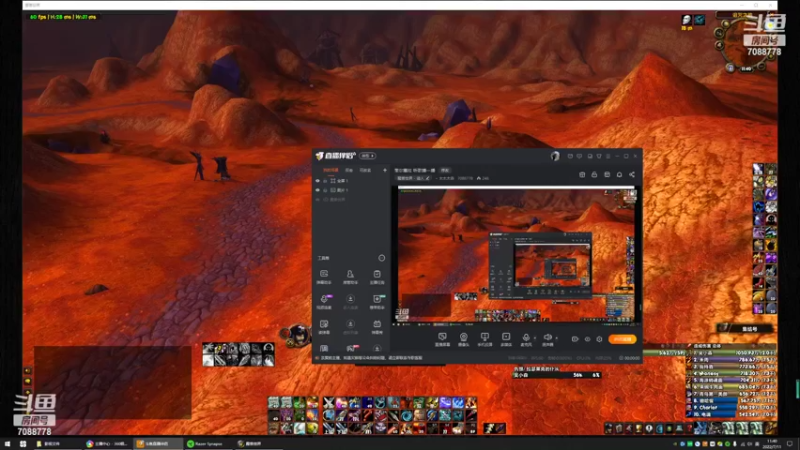Expand the microphone options arrow
The height and width of the screenshot is (450, 800).
[x=535, y=338]
